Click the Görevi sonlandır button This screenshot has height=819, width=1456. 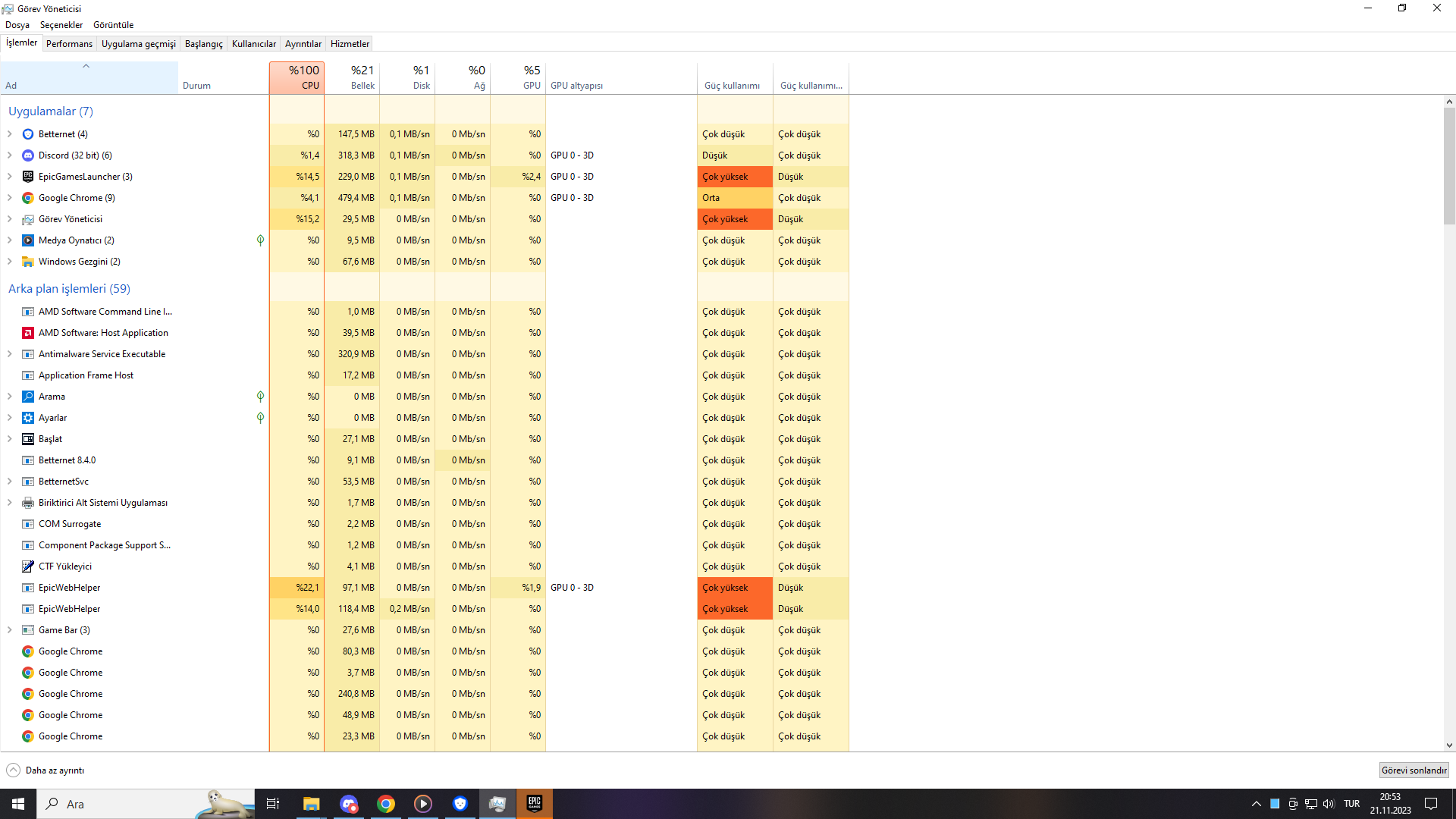[1414, 770]
